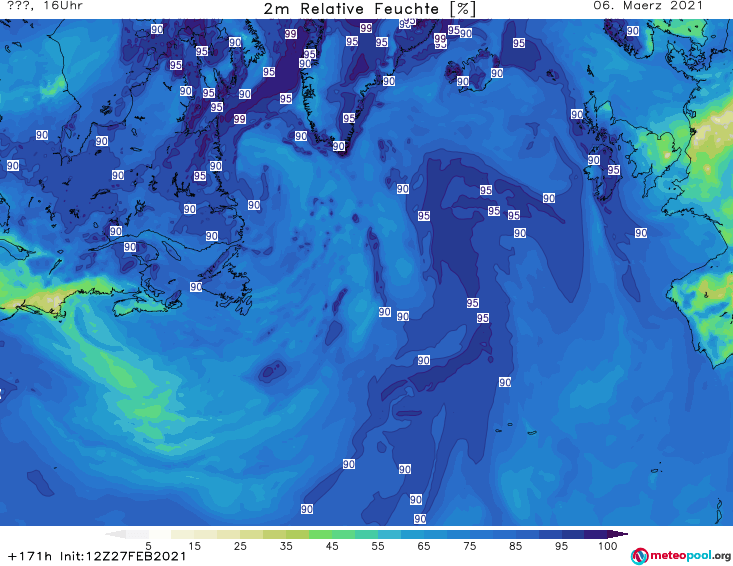Click the colorbar label reading '95'
Screen dimensions: 733x566
tap(561, 546)
